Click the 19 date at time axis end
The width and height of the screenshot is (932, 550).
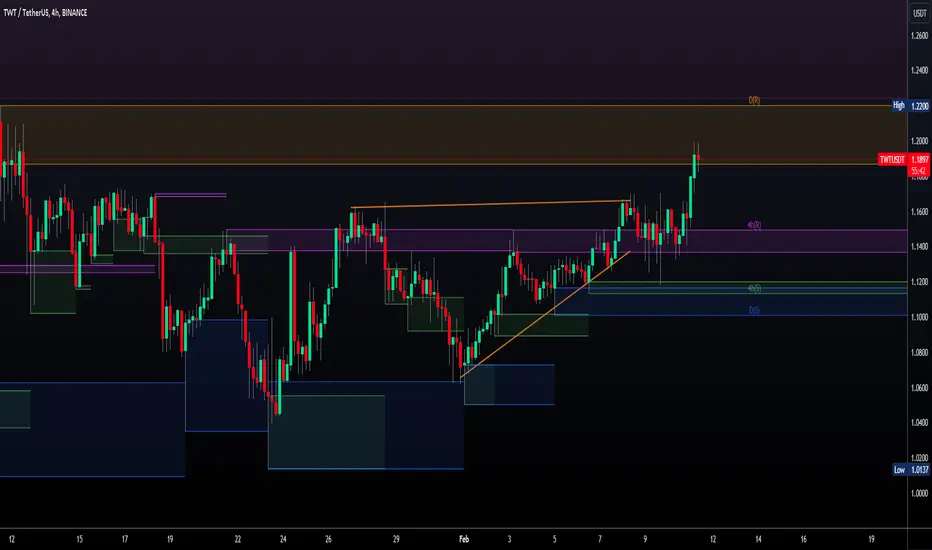871,539
